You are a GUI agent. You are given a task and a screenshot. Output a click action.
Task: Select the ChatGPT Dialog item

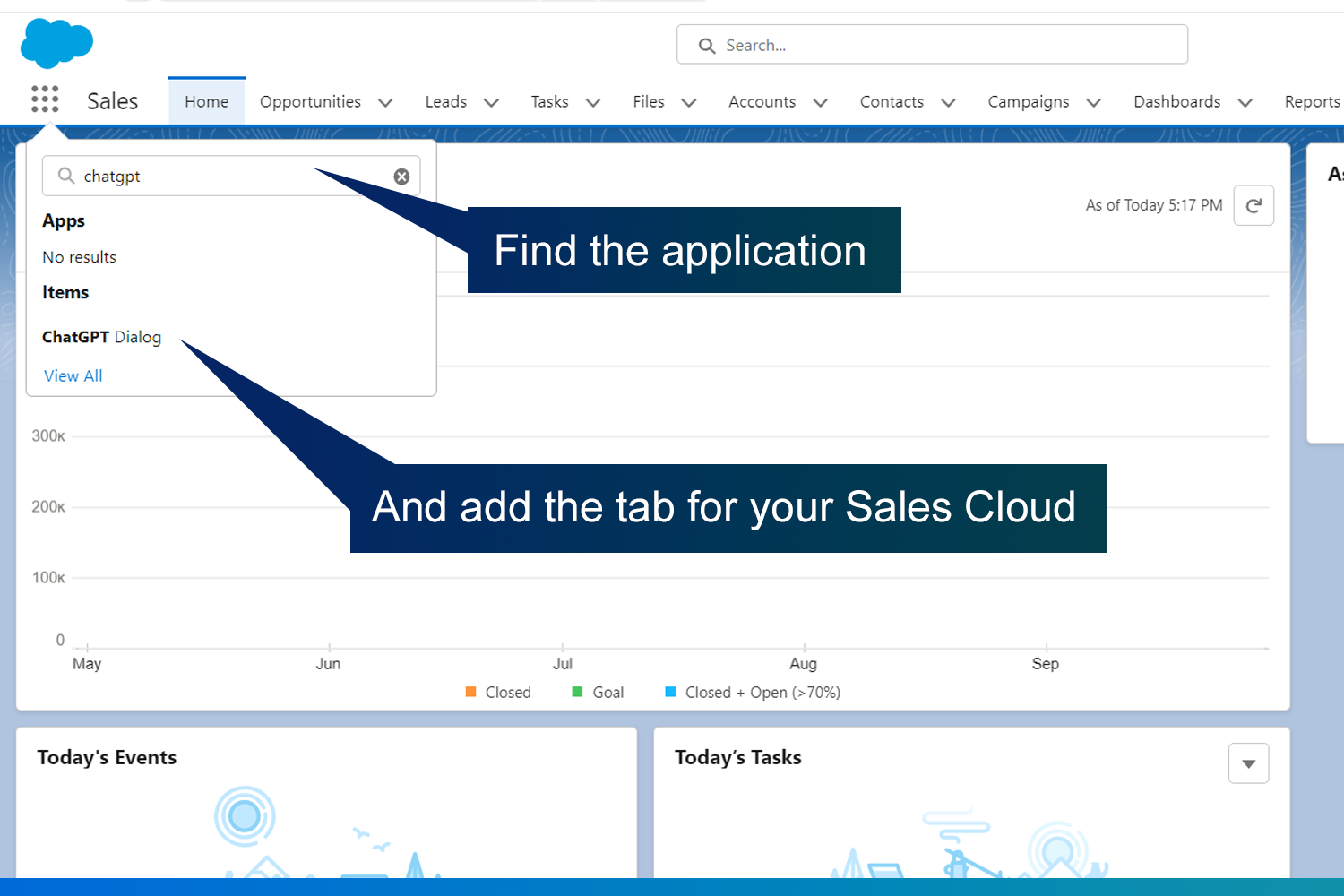point(101,337)
